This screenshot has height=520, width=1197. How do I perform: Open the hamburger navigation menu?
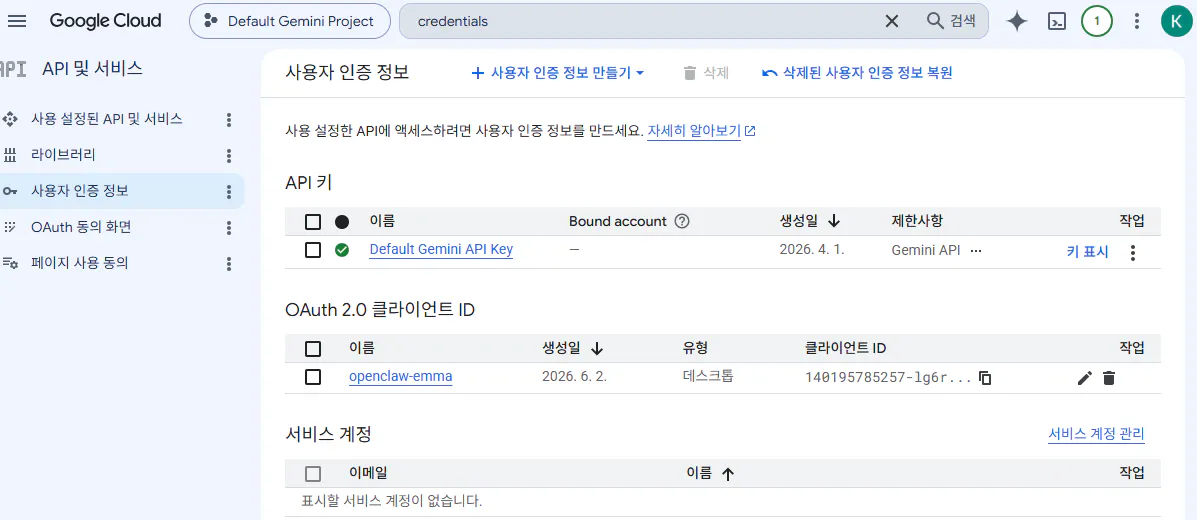coord(16,21)
